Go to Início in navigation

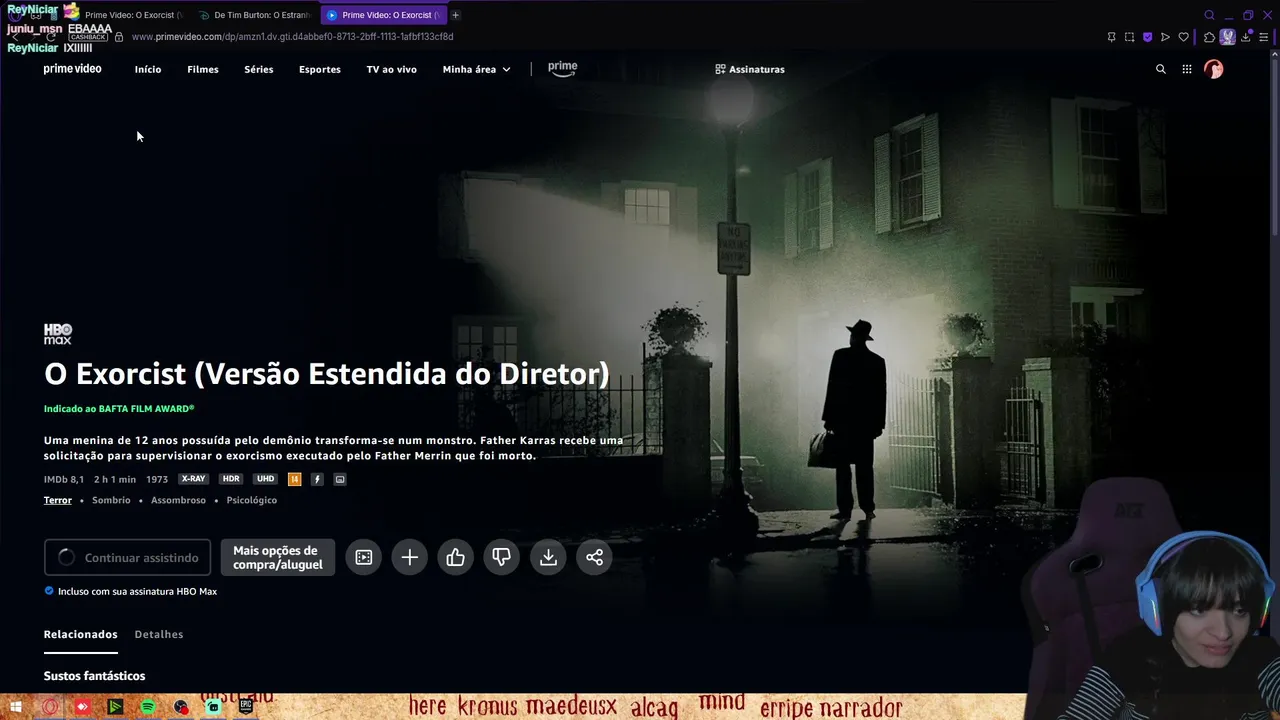click(148, 69)
